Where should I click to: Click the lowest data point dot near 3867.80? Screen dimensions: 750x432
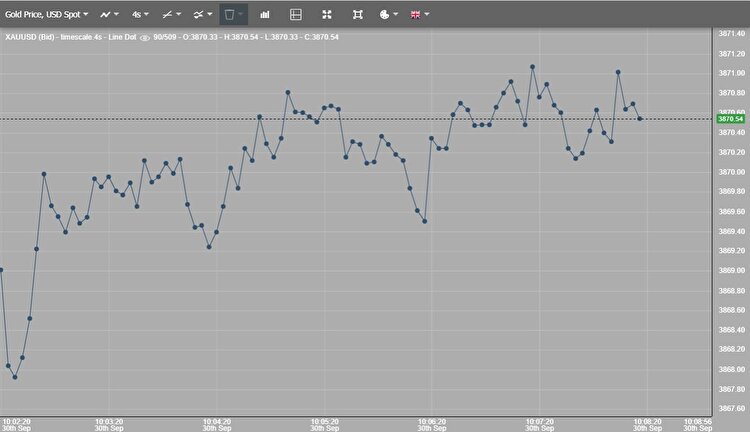pyautogui.click(x=15, y=377)
